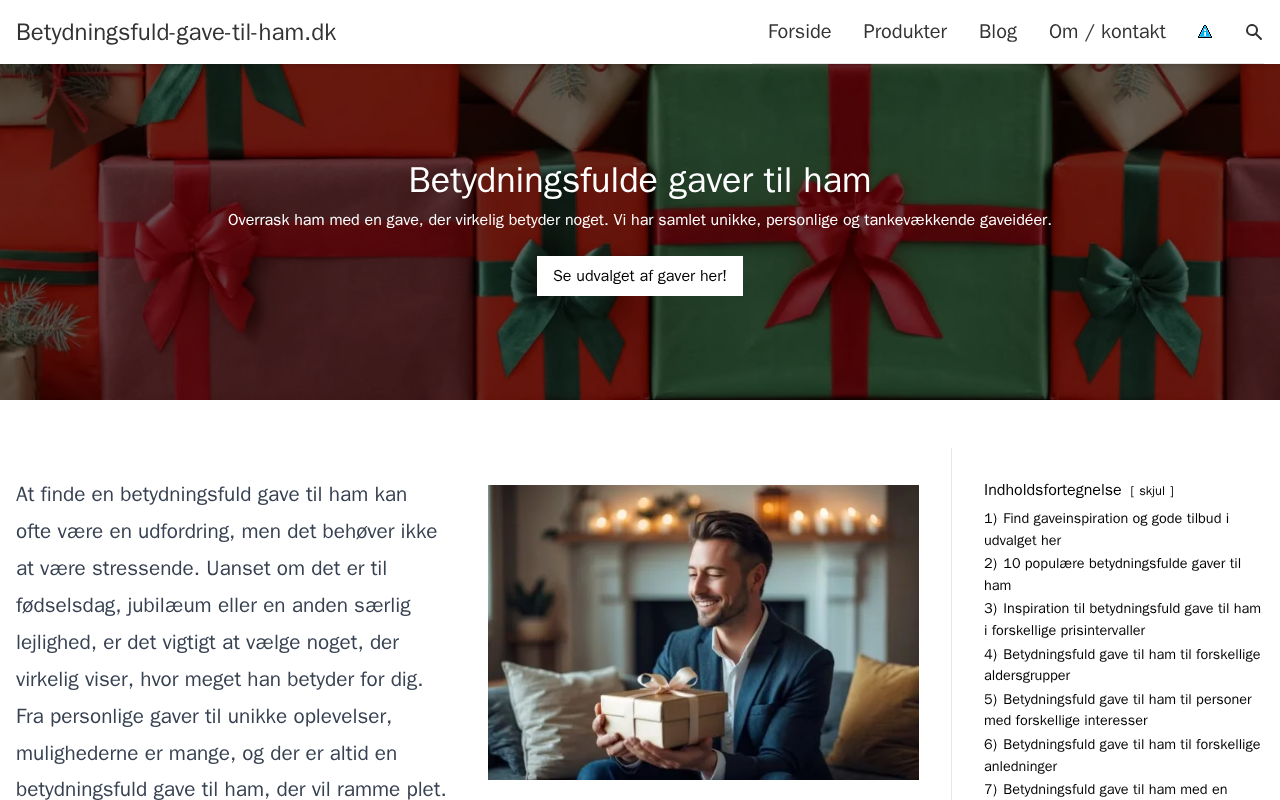Open contents item 7 Betydningsfuld gave med en
Screen dimensions: 1280x800
(x=1106, y=789)
